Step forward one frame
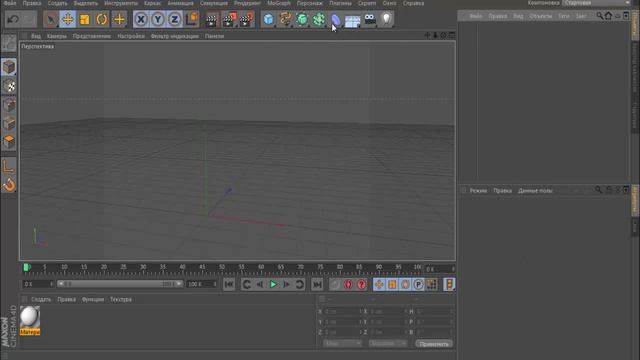The image size is (640, 360). tap(287, 284)
